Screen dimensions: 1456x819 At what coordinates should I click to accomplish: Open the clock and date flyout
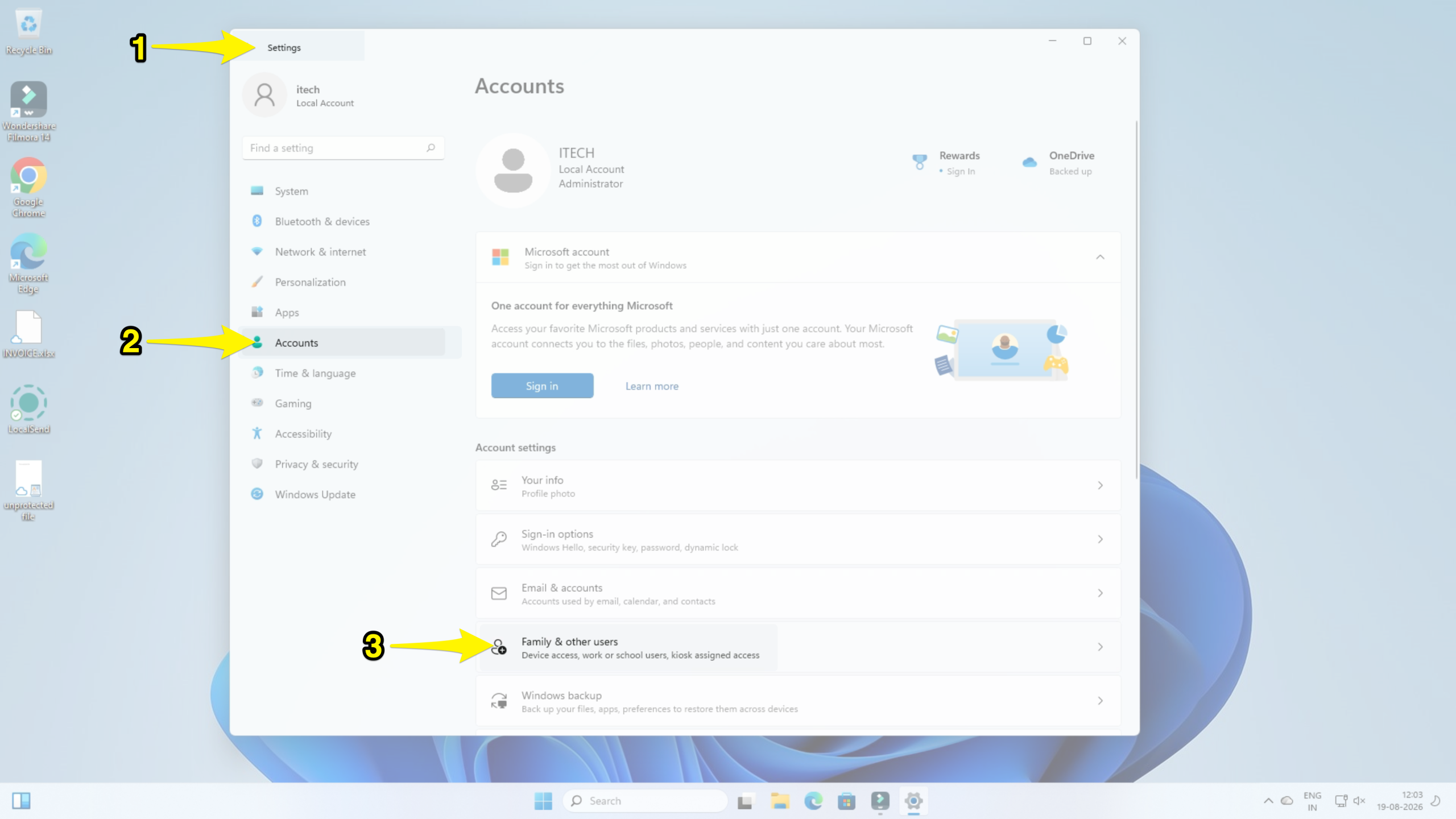pos(1400,801)
